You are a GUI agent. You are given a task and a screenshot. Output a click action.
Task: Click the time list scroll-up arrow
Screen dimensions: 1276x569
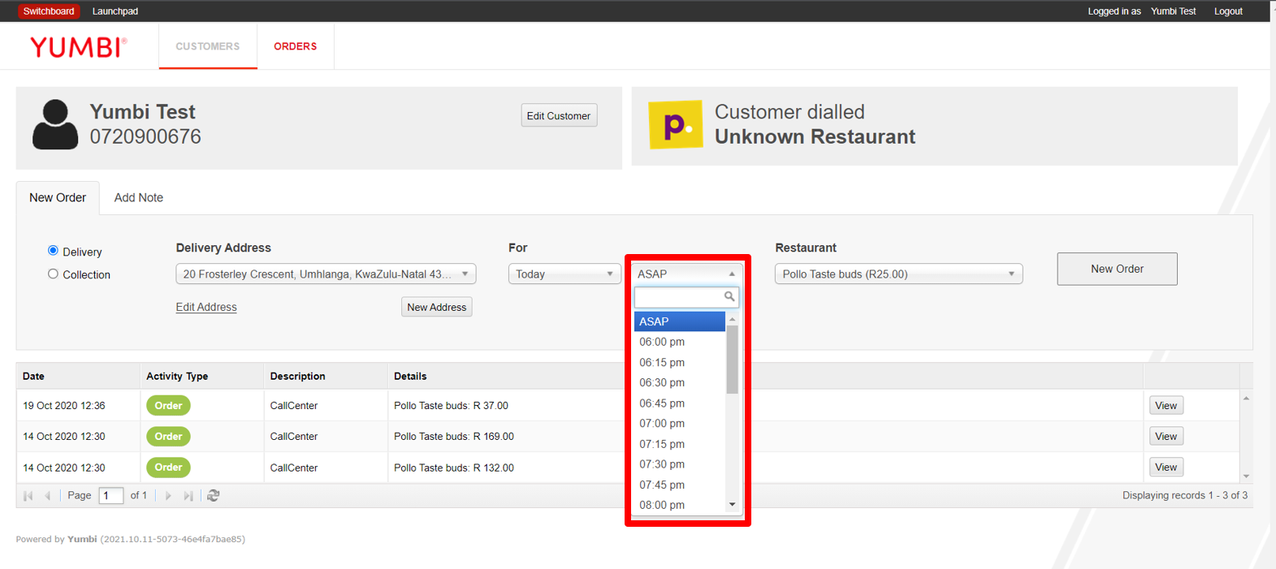(x=732, y=318)
